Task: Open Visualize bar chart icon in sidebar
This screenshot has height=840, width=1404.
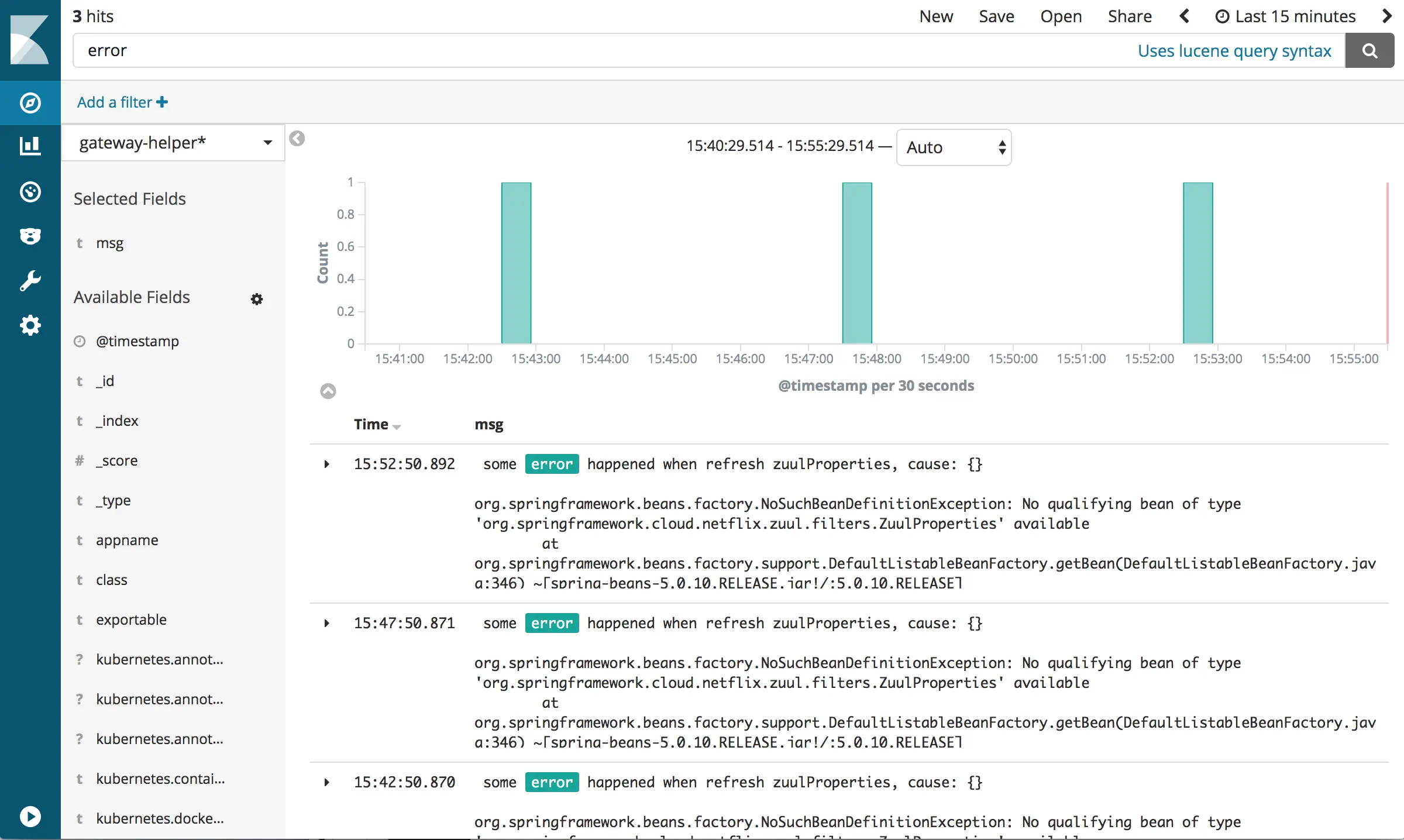Action: click(30, 146)
